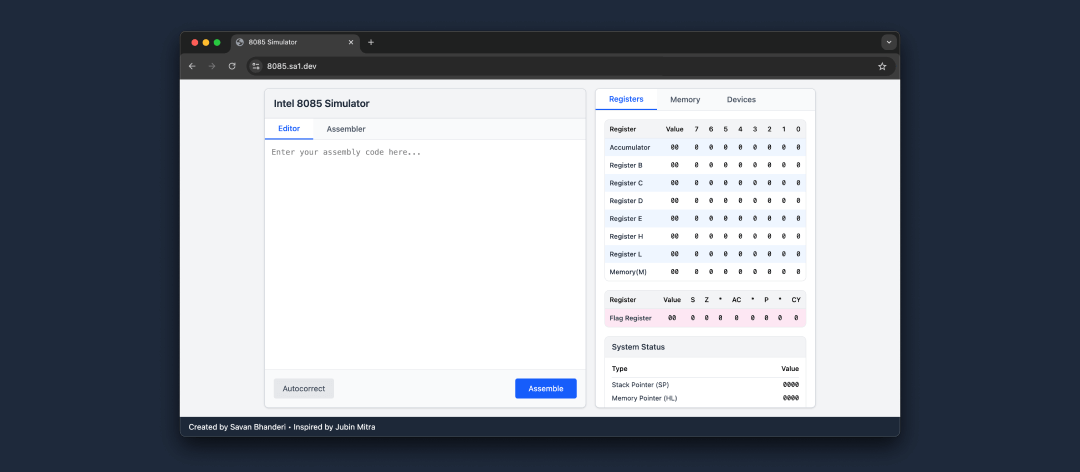Switch to the Assembler tab
Screen dimensions: 1080x472
(346, 129)
